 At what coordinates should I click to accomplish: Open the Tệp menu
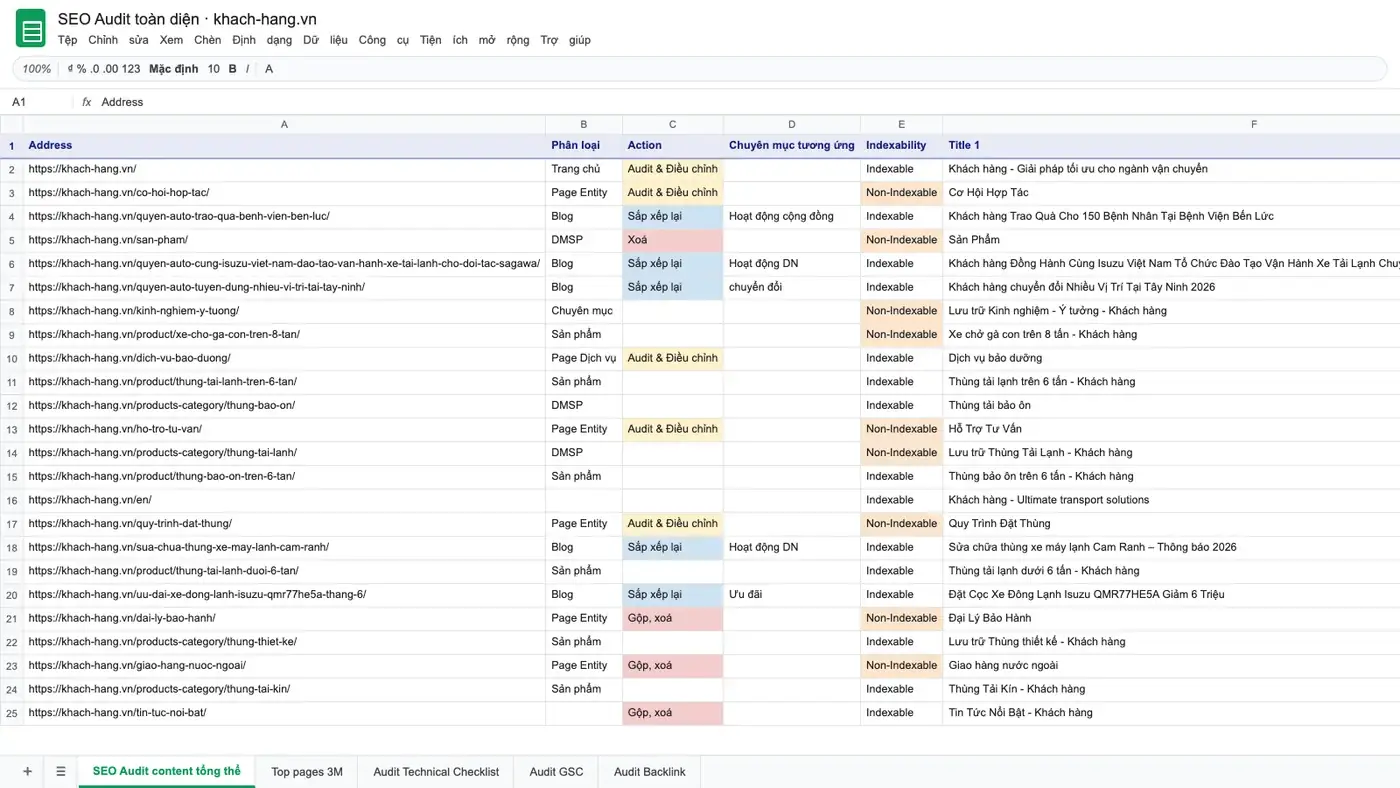tap(67, 40)
